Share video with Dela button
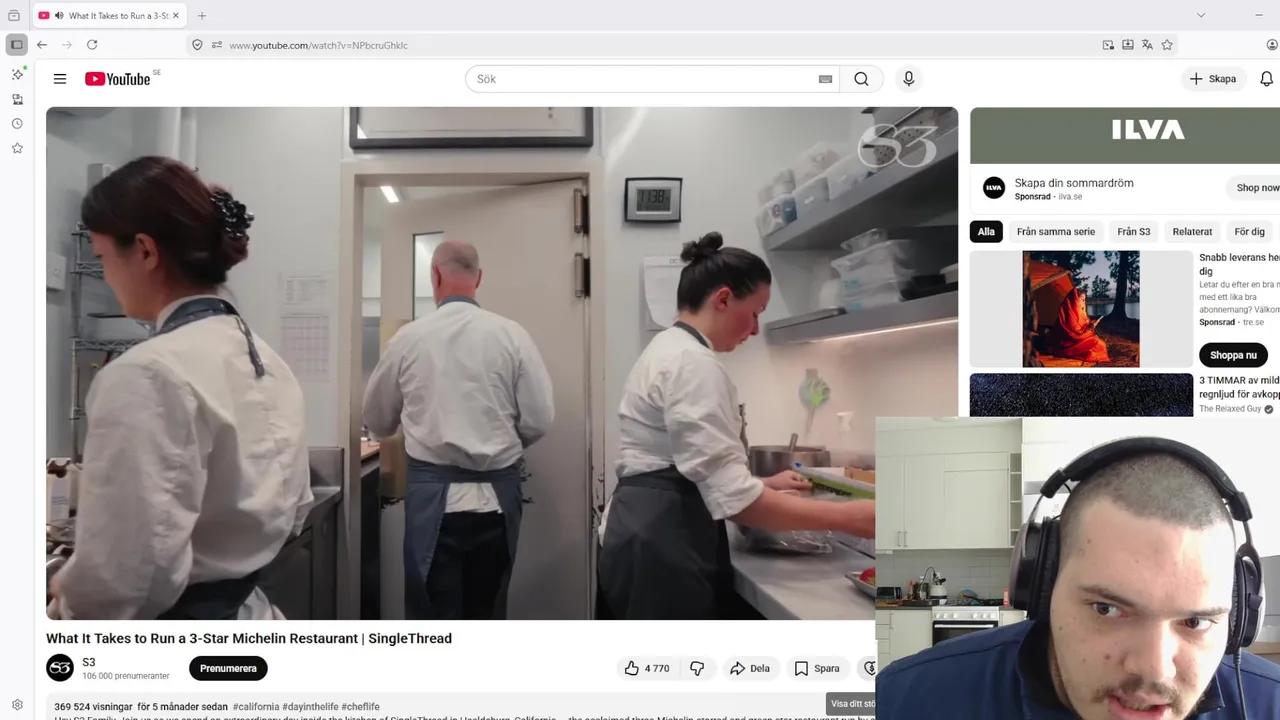Screen dimensions: 1280x720 point(749,668)
